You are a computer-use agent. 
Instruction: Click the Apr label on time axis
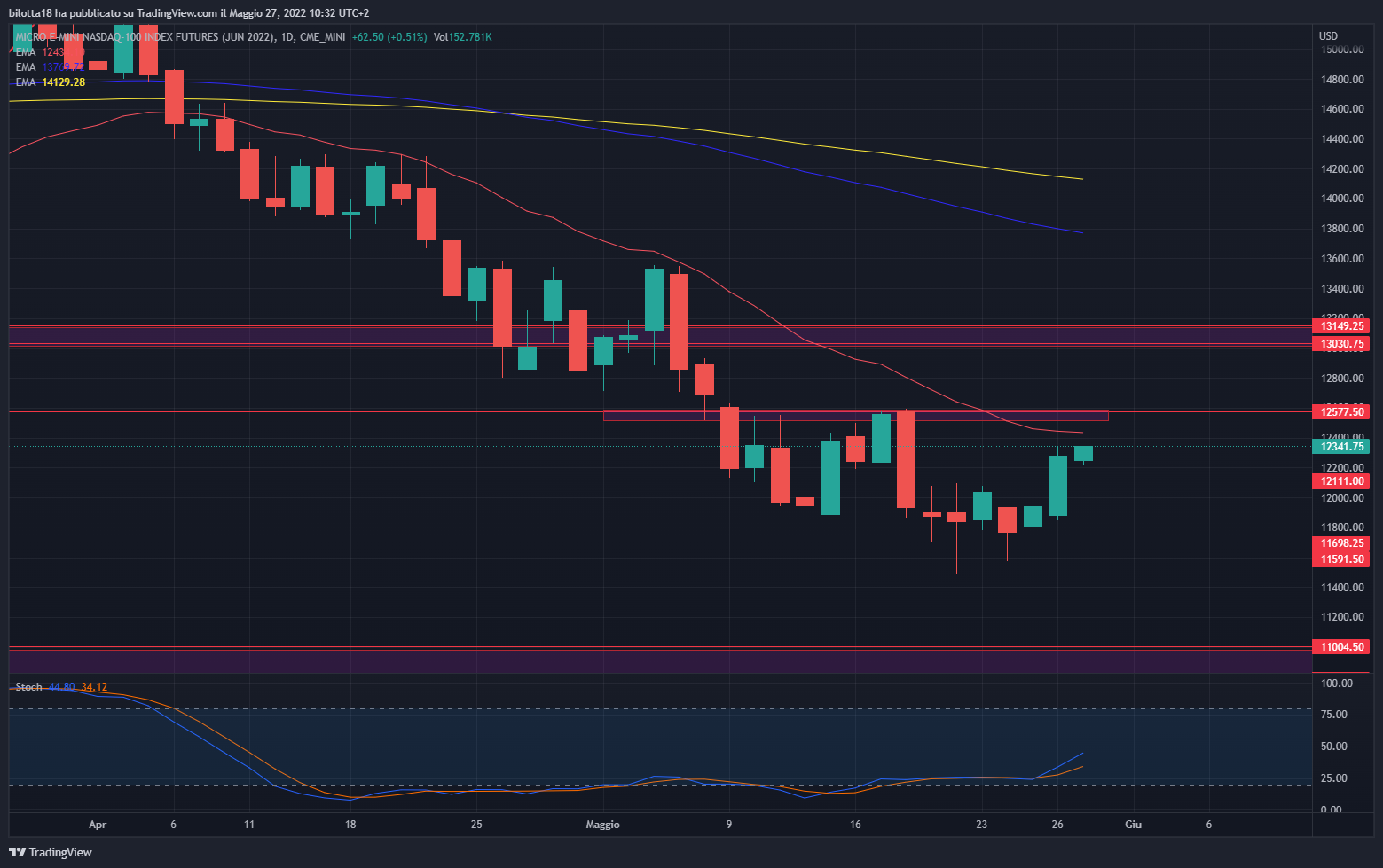pos(98,825)
